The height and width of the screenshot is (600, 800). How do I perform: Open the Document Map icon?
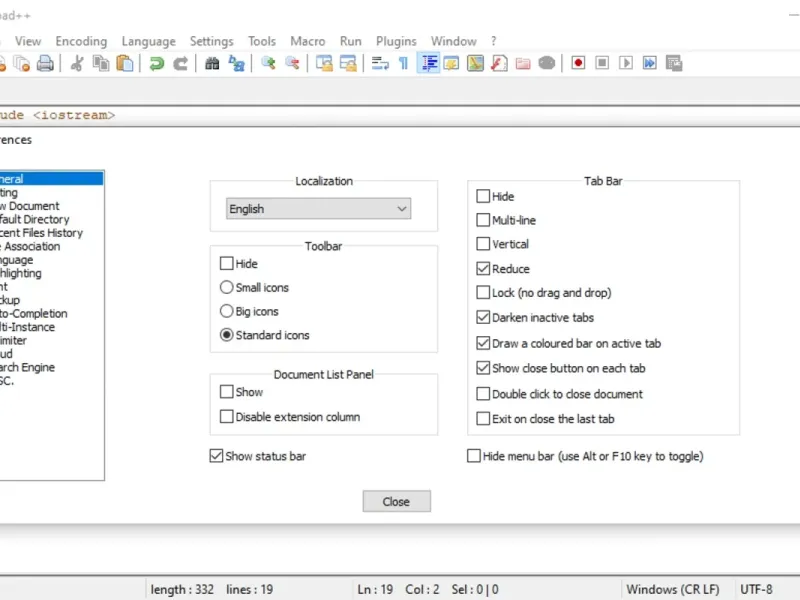tap(475, 63)
